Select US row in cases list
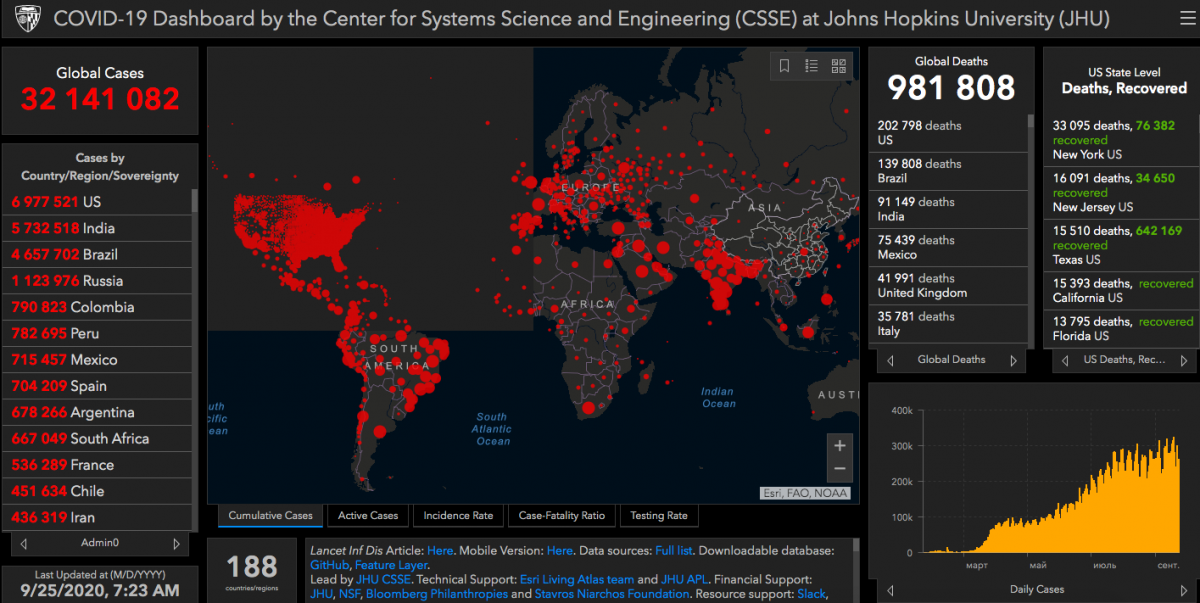 click(98, 201)
